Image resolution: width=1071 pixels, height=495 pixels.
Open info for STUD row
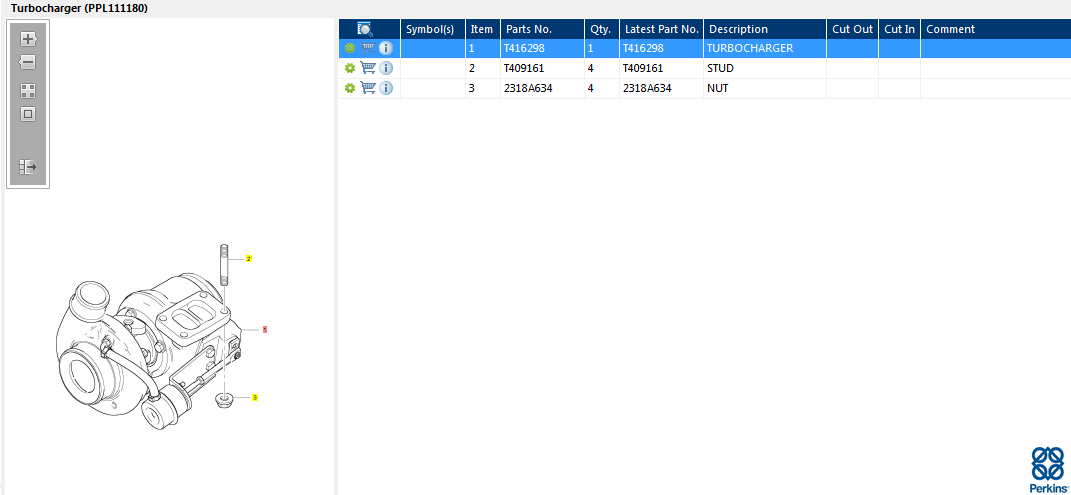[x=386, y=68]
